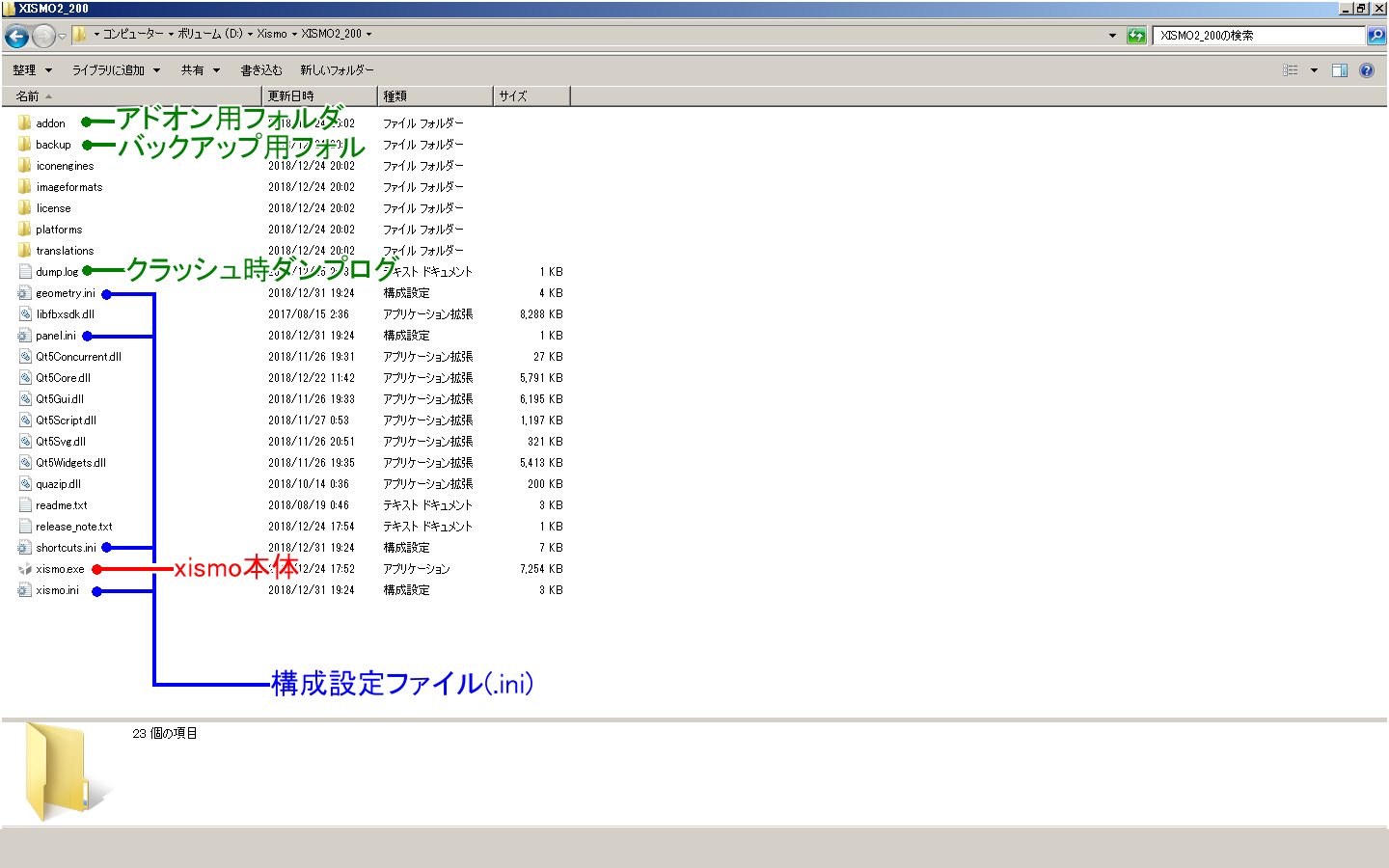The image size is (1389, 868).
Task: Click the 23 個の項目 item count text
Action: click(165, 734)
